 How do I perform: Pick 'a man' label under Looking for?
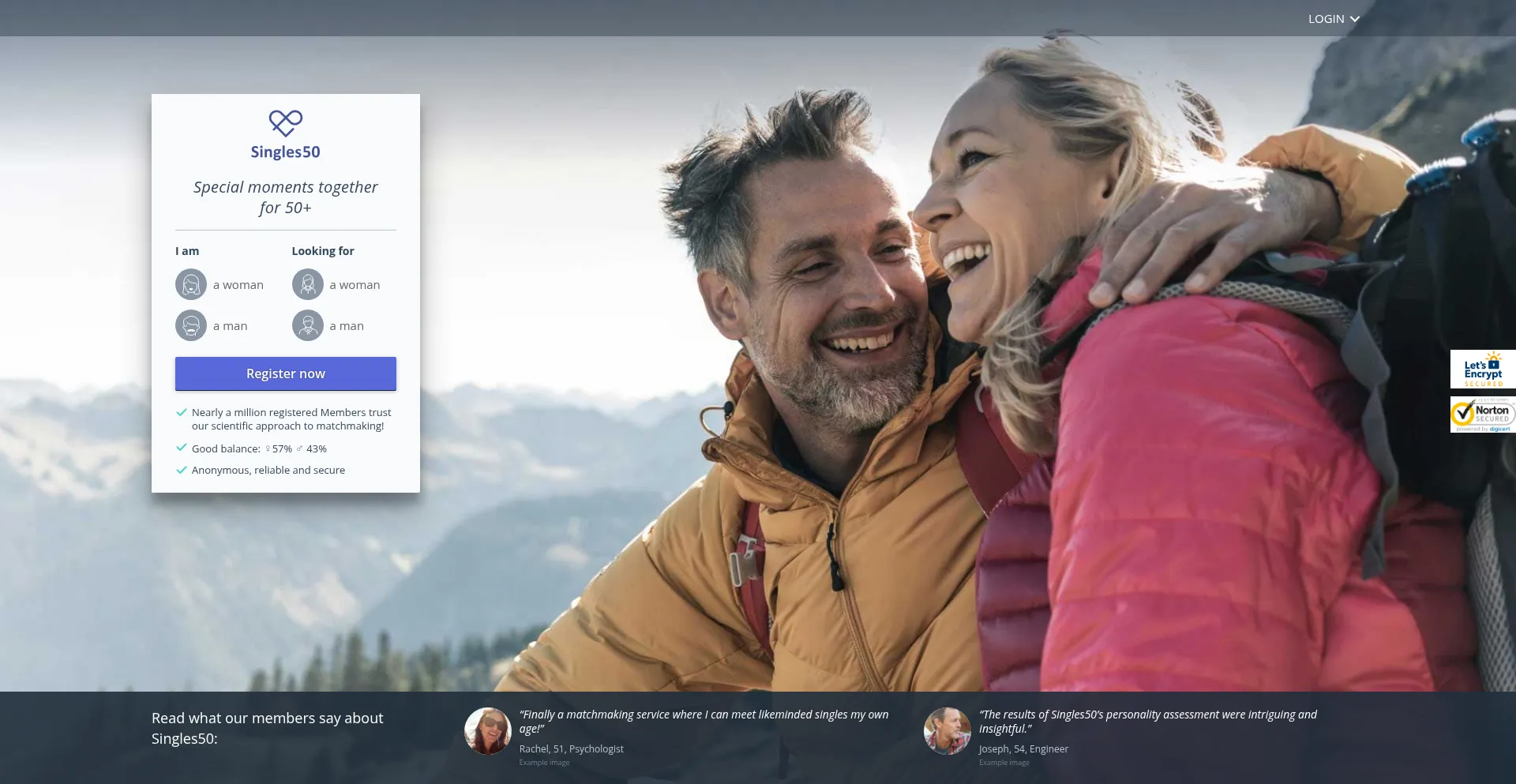(x=347, y=326)
